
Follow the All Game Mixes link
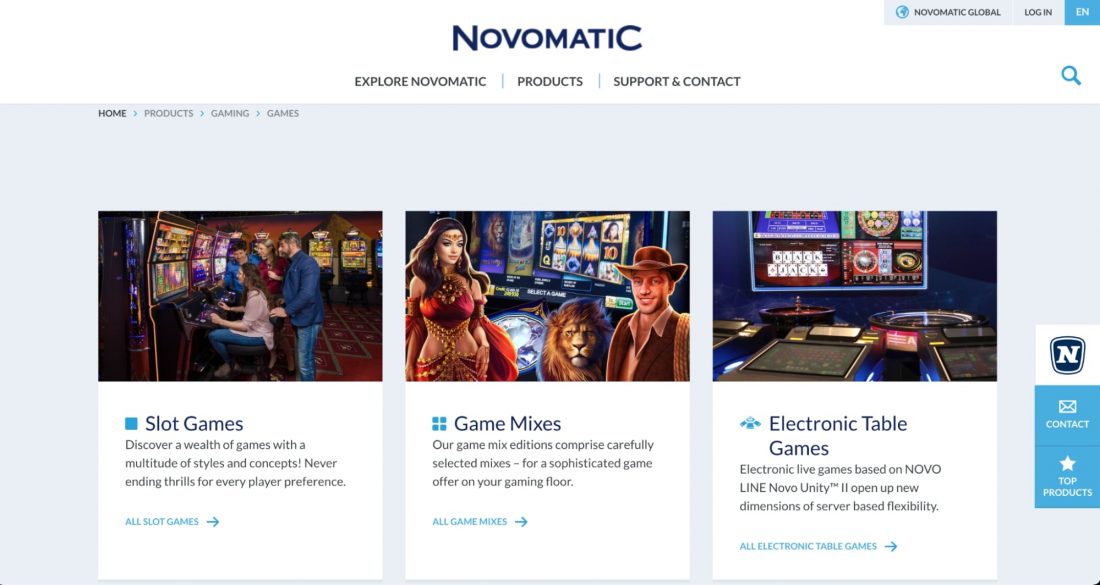pos(480,522)
